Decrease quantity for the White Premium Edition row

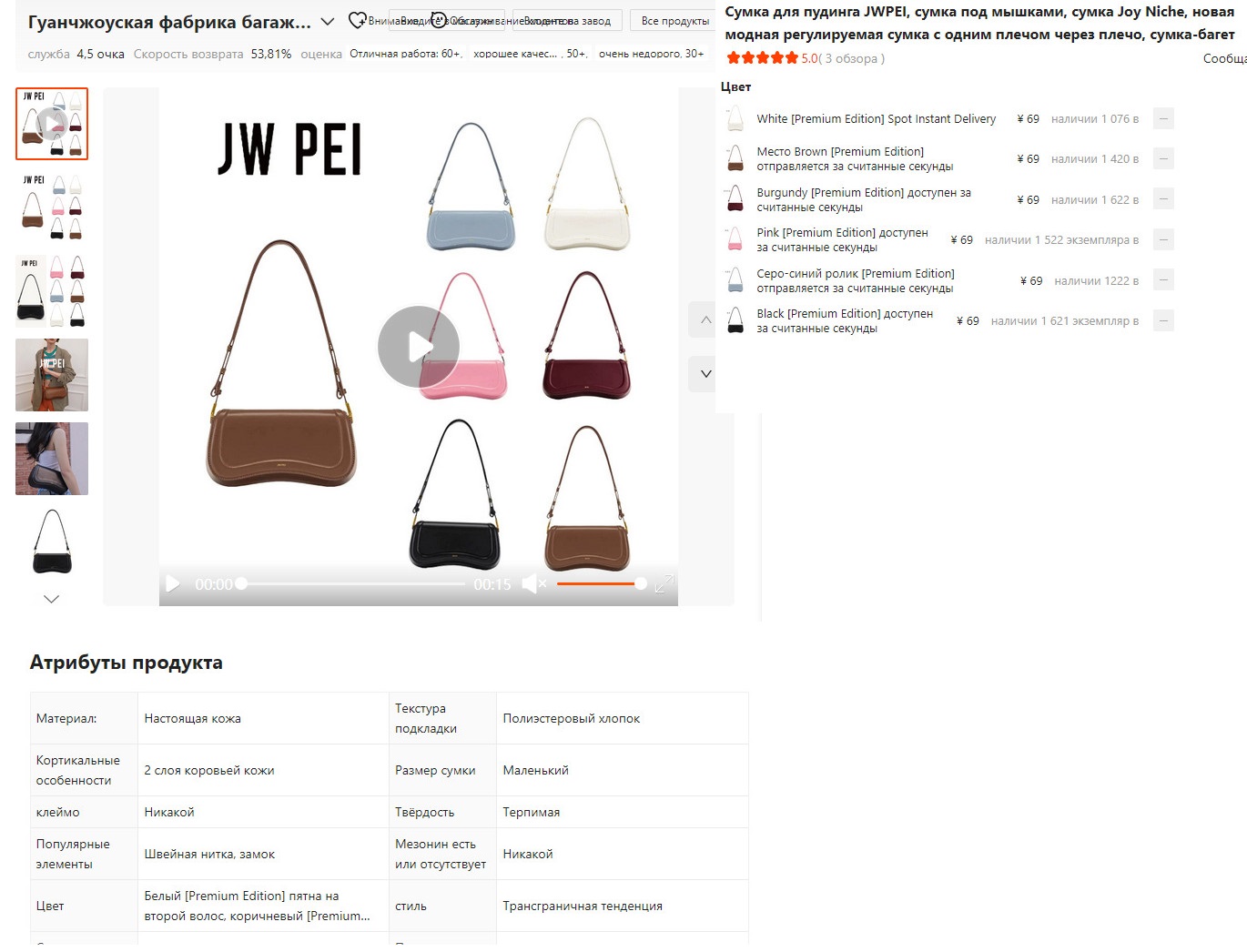1163,118
